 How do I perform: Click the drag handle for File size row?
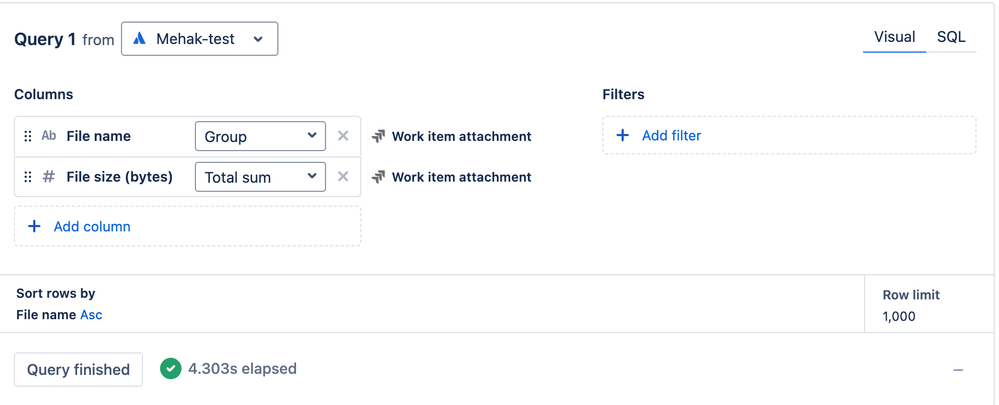point(28,177)
